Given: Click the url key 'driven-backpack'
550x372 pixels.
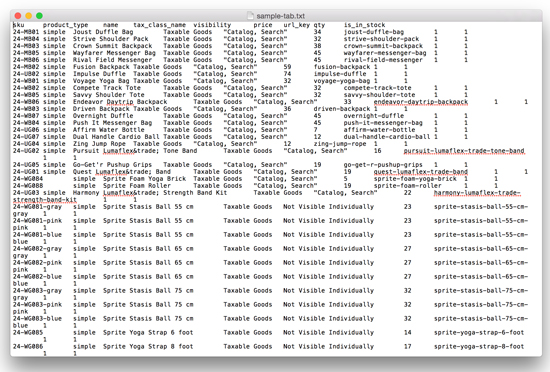Looking at the screenshot, I should [342, 109].
